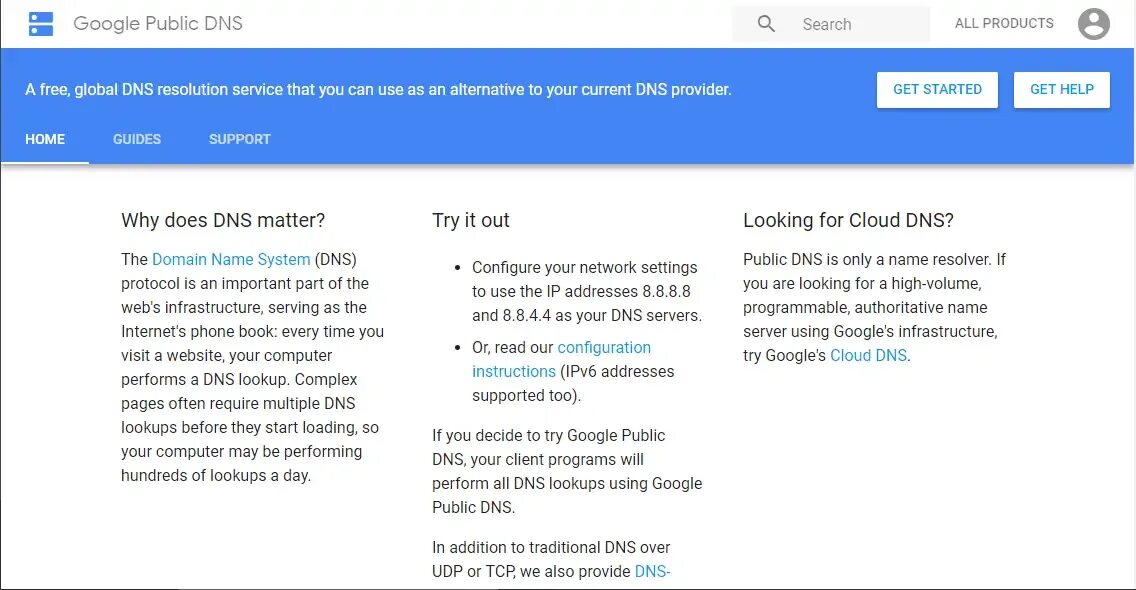Switch to the SUPPORT tab

pos(239,139)
